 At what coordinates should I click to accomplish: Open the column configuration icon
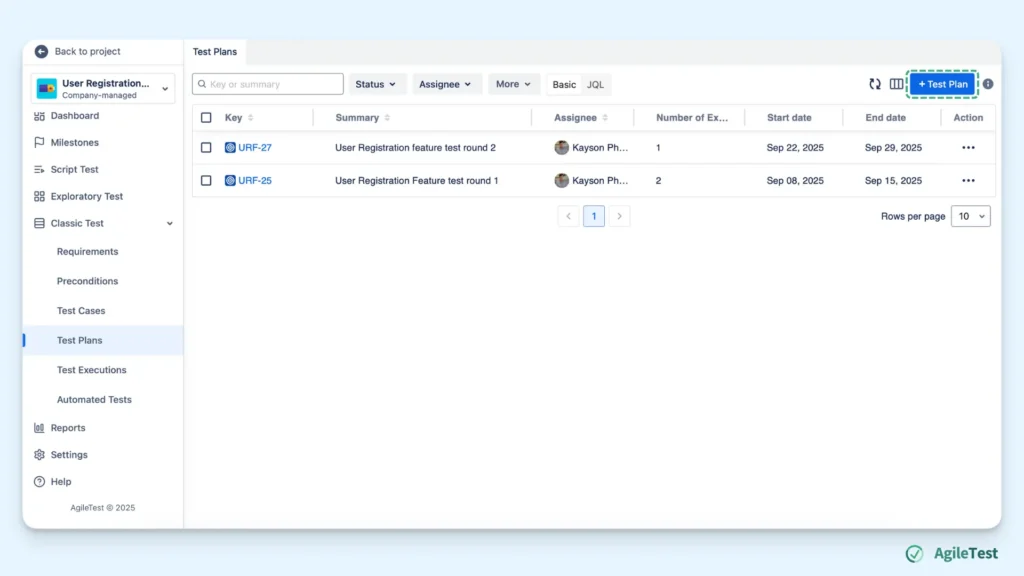[x=896, y=84]
